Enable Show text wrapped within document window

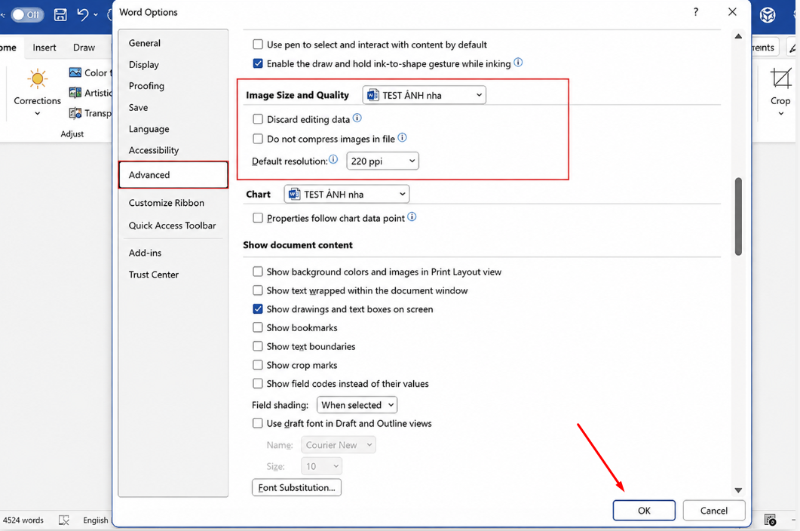(258, 290)
